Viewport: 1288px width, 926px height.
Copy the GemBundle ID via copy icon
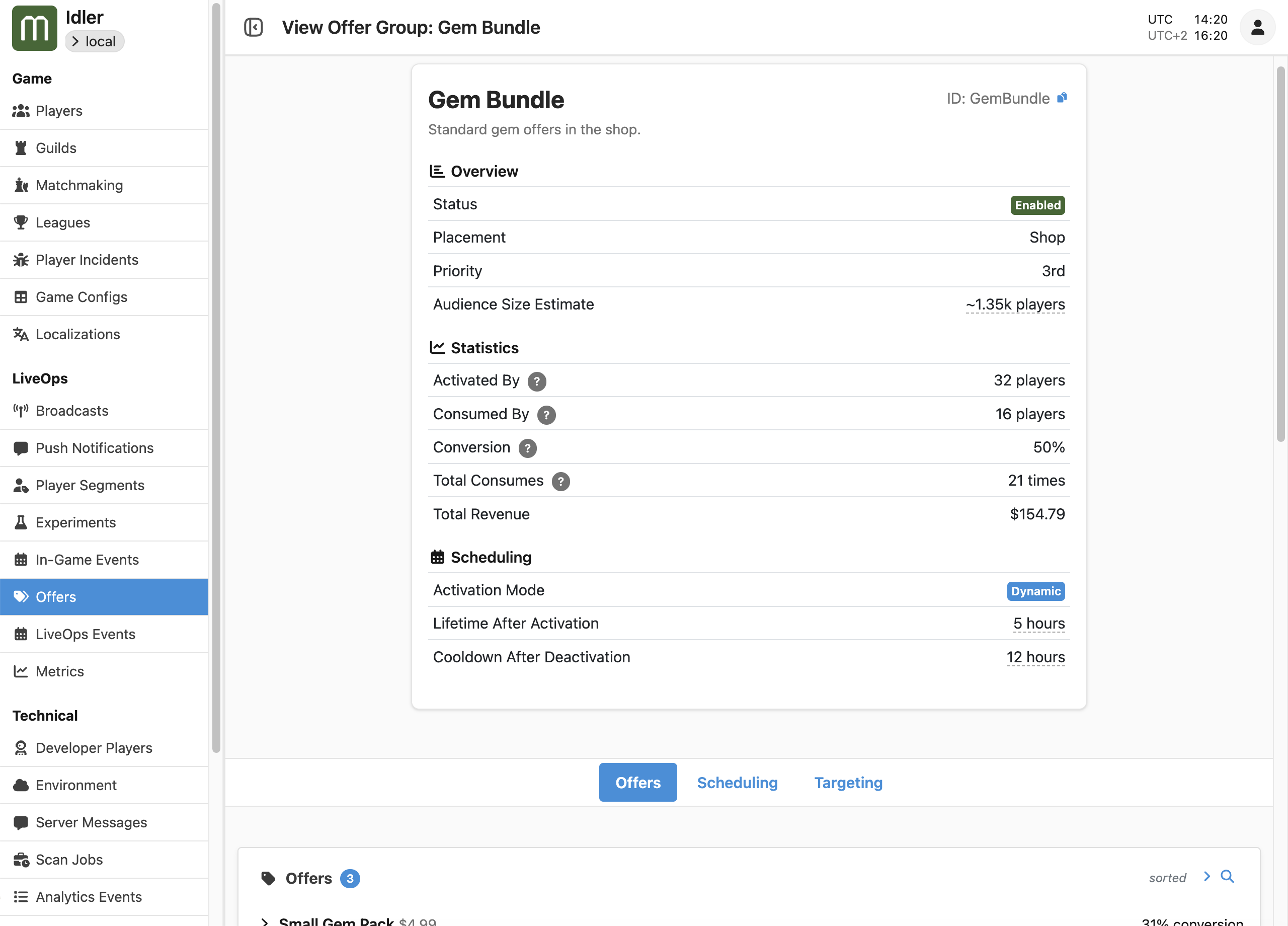1062,98
